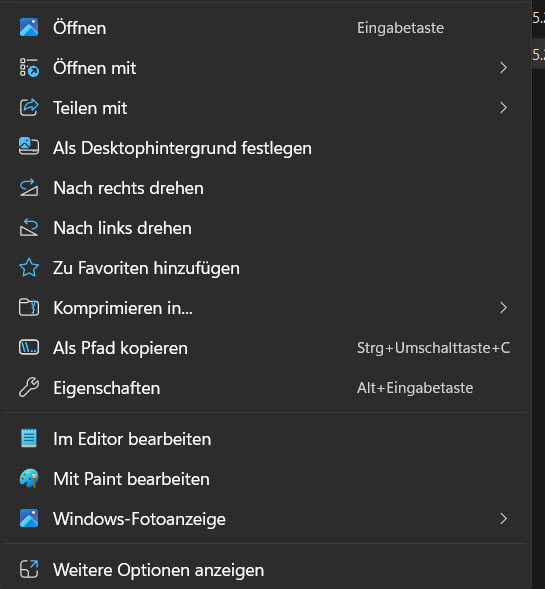Select Mit Paint bearbeiten
545x589 pixels.
pyautogui.click(x=266, y=479)
